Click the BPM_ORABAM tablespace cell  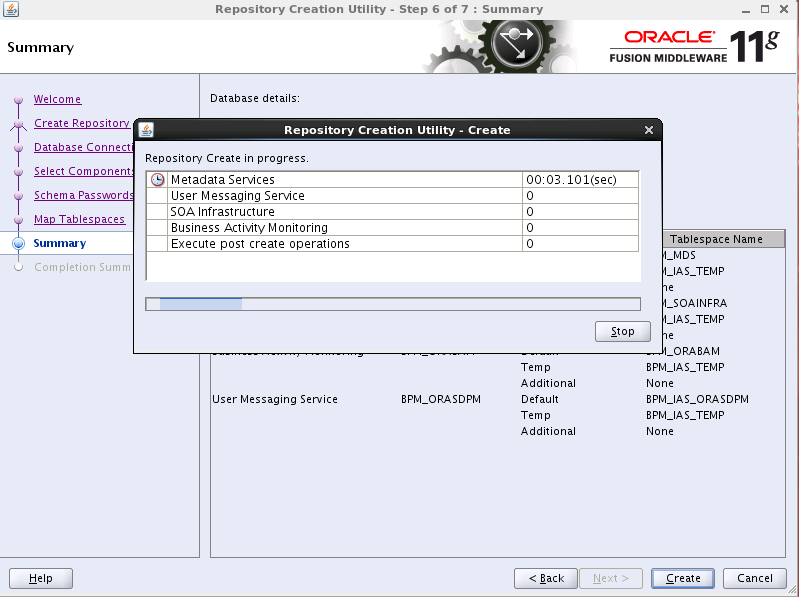(691, 351)
